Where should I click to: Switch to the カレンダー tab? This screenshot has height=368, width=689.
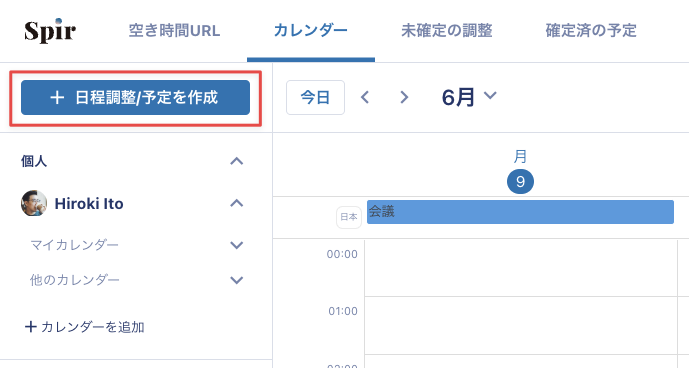(x=311, y=31)
